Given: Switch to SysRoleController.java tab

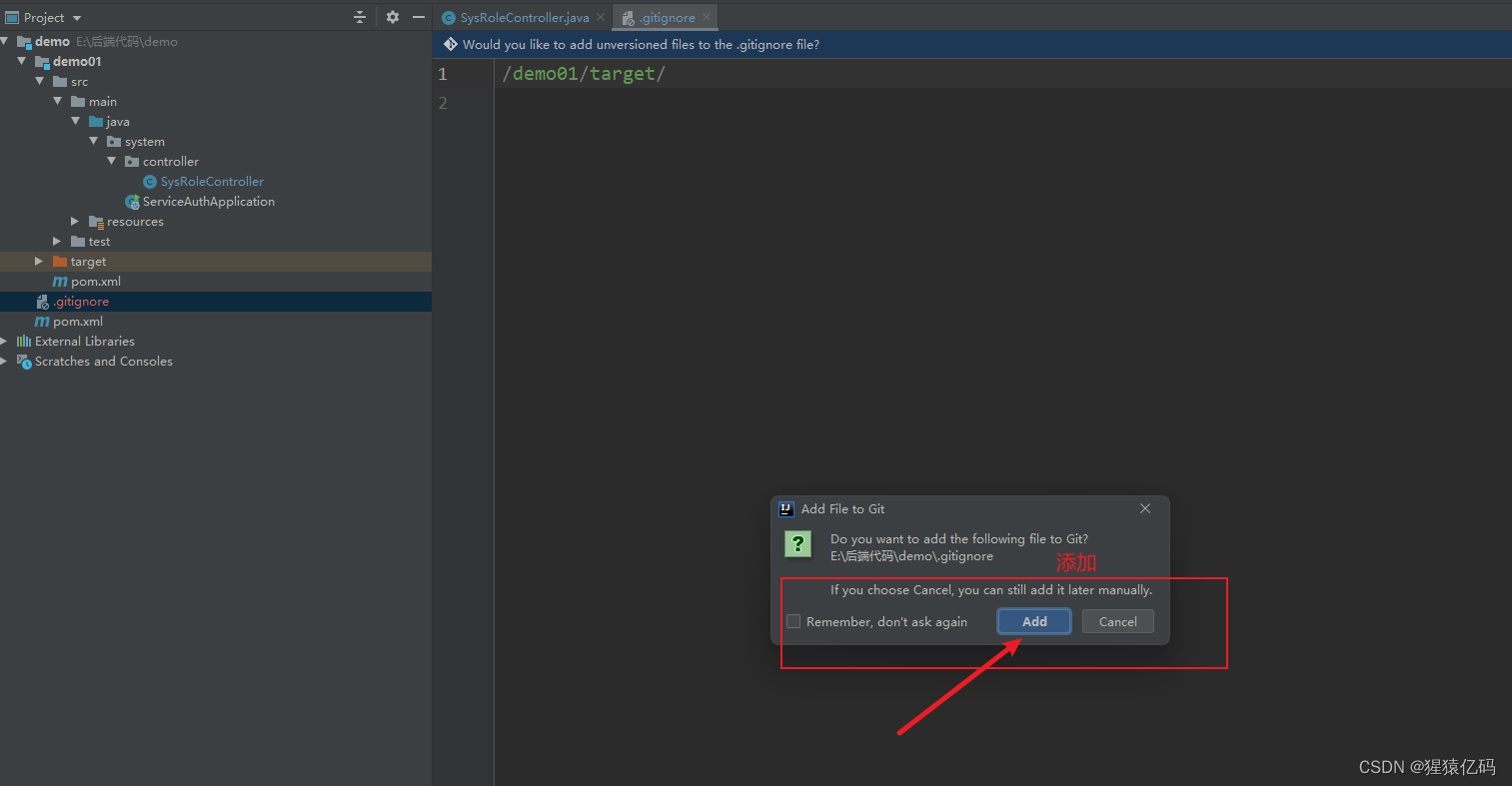Looking at the screenshot, I should point(525,18).
